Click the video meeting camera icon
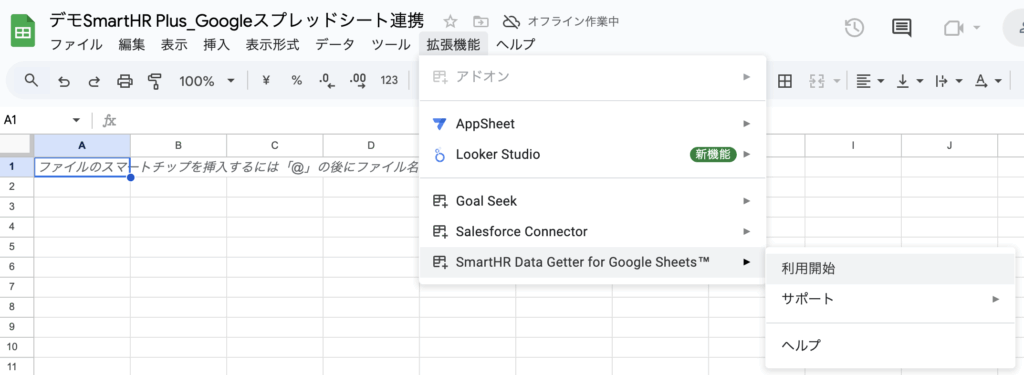 click(954, 27)
